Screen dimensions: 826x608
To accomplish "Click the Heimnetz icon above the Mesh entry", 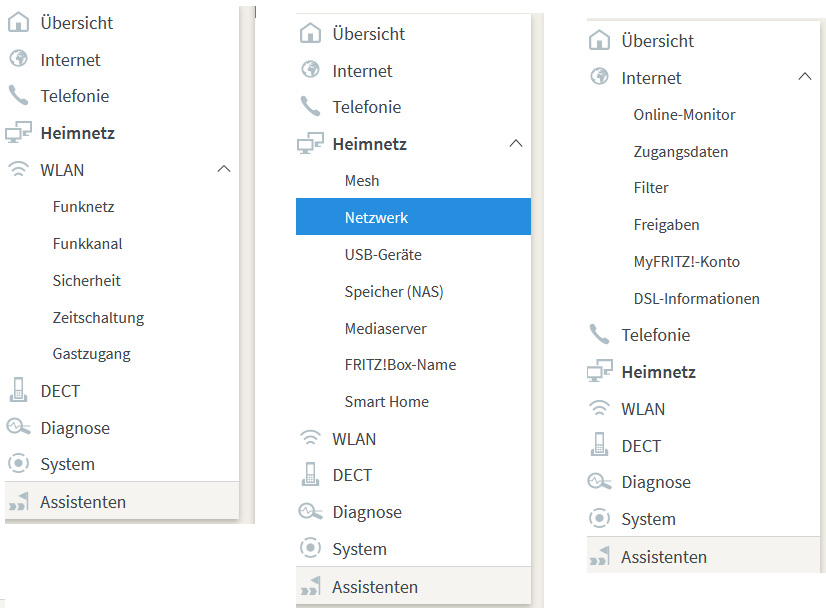I will point(311,144).
